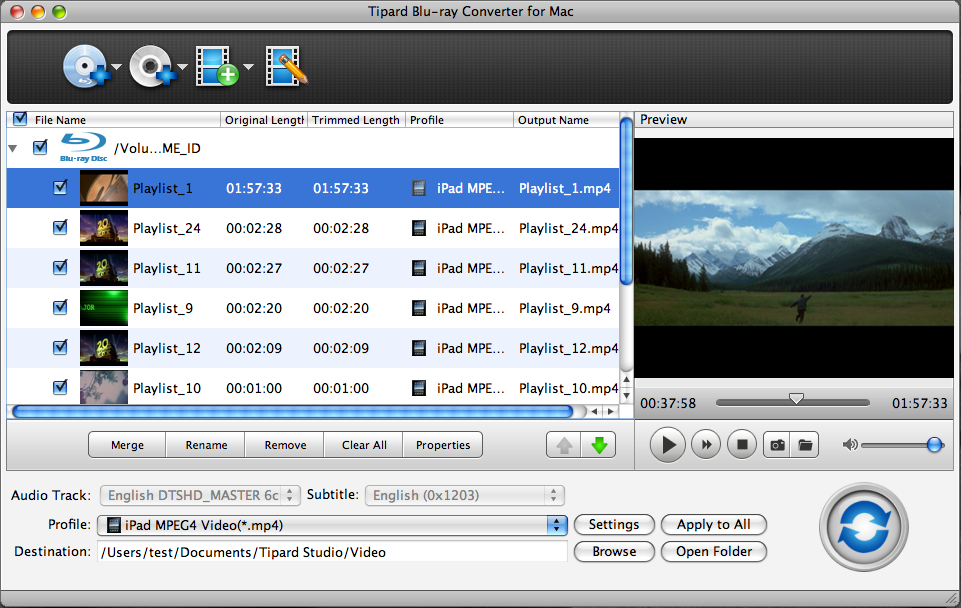Play the preview video

coord(667,445)
